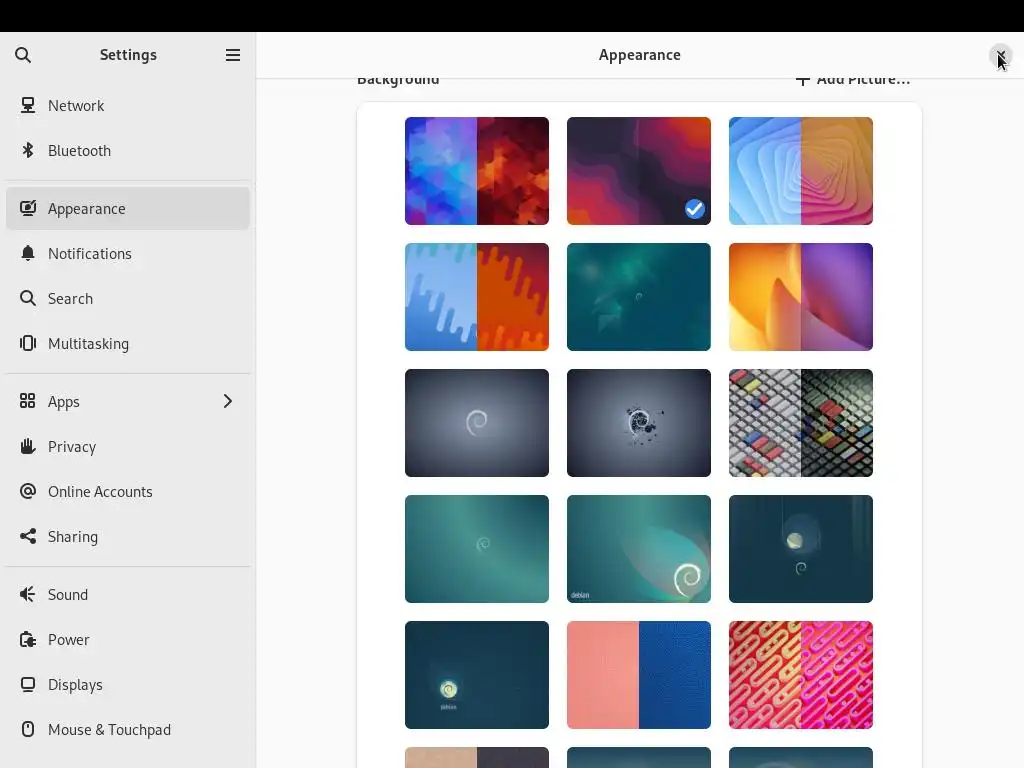Click the Bluetooth icon in sidebar
Image resolution: width=1024 pixels, height=768 pixels.
[x=27, y=150]
